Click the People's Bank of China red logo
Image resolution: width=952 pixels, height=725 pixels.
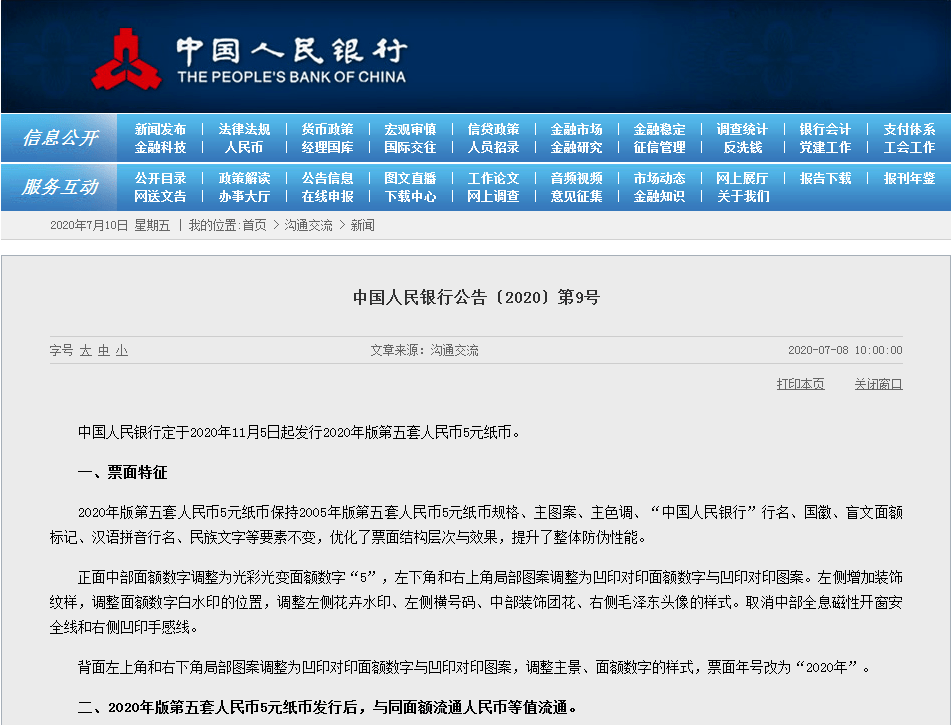pos(127,60)
